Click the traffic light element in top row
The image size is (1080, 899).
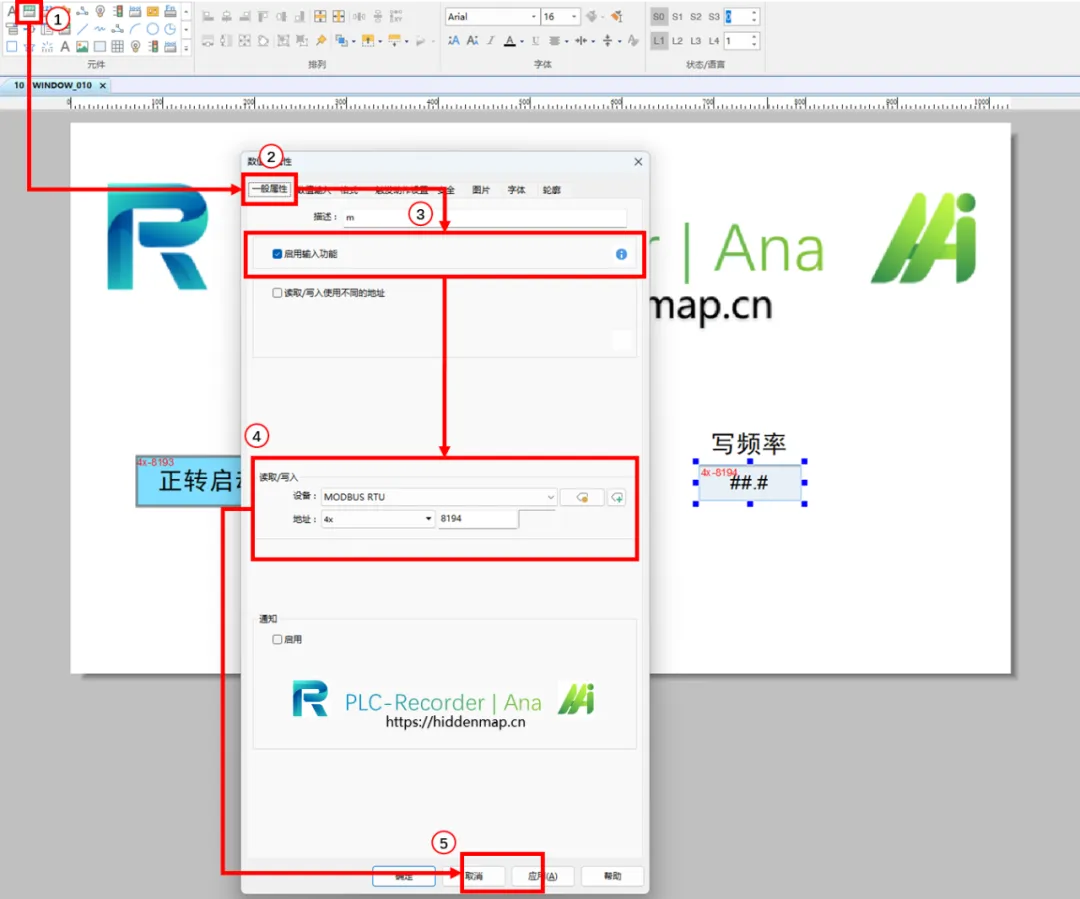pos(118,11)
